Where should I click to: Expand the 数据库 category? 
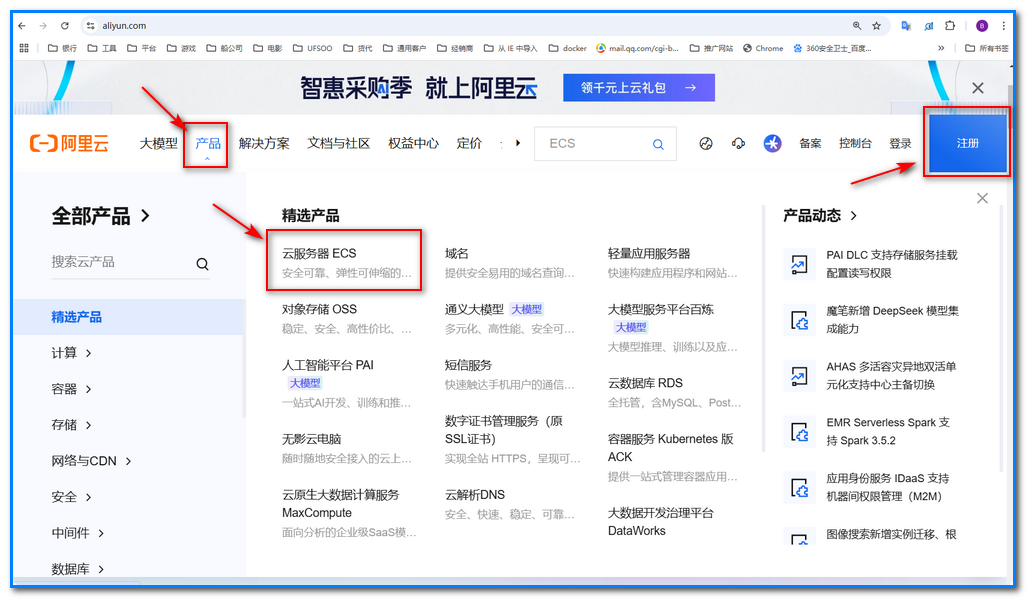click(78, 569)
